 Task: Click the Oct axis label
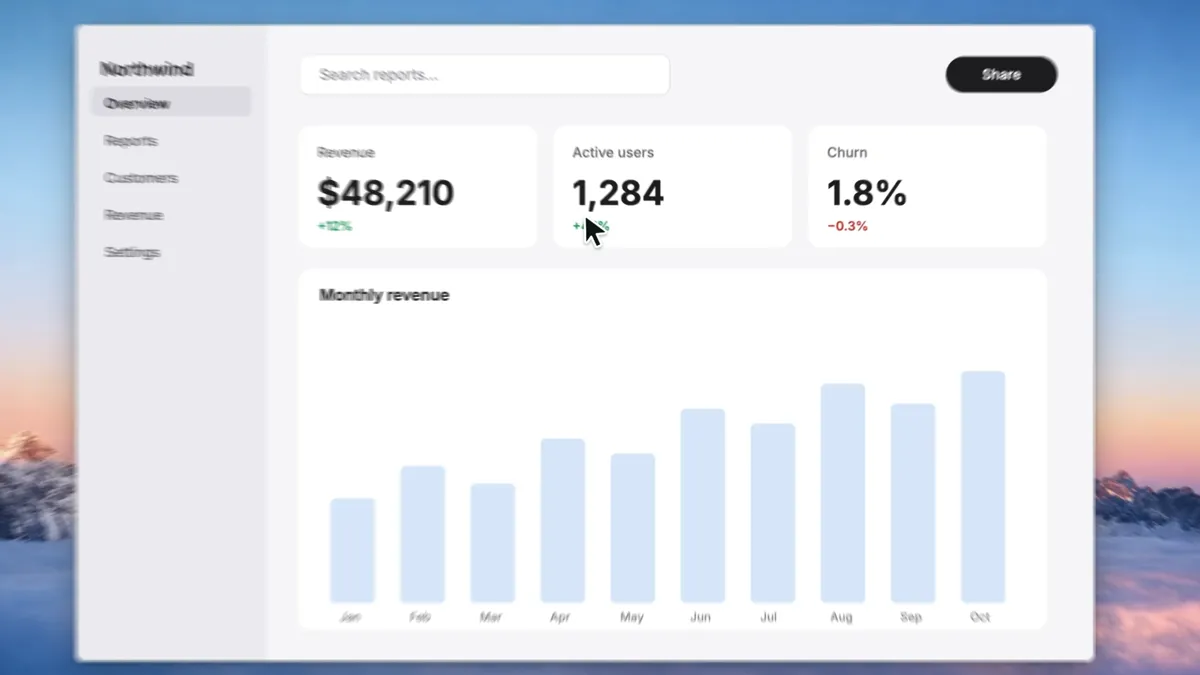tap(981, 617)
